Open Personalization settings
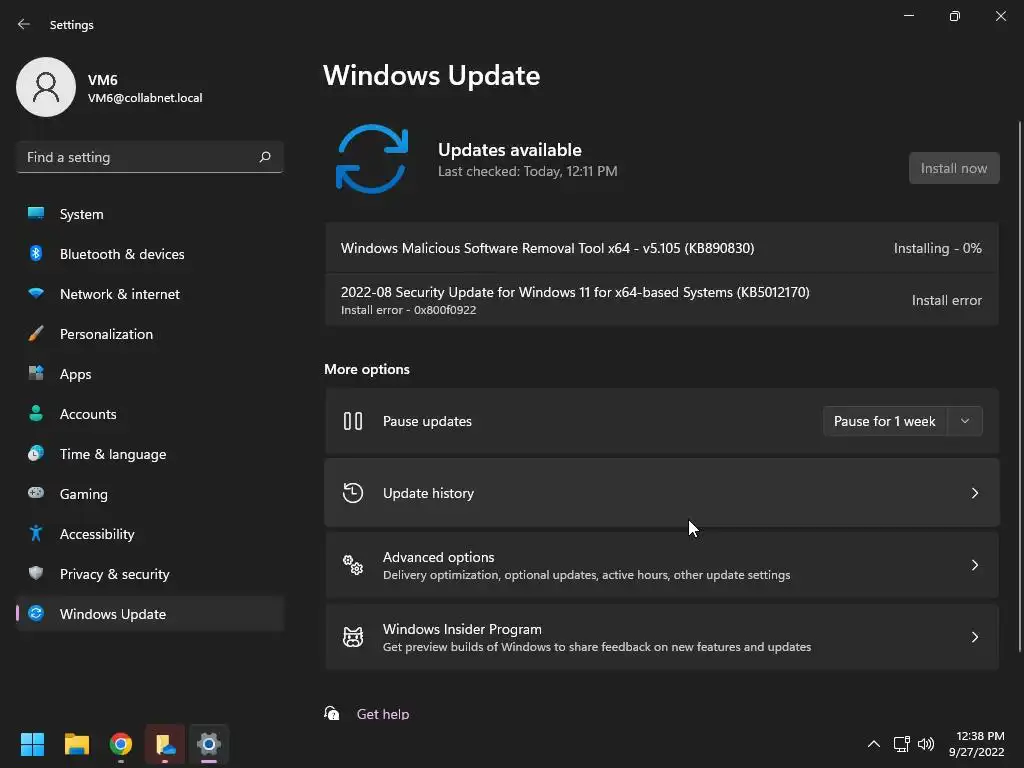 click(150, 334)
